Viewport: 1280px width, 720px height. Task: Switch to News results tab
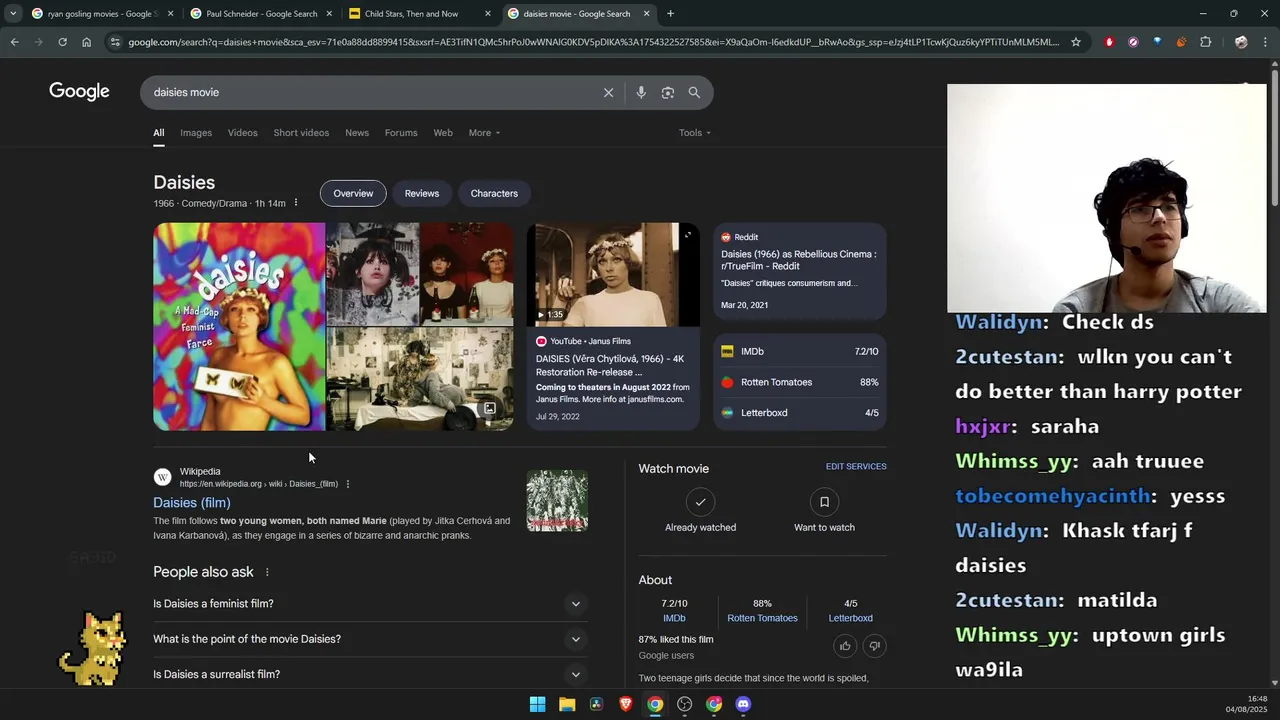[x=357, y=133]
